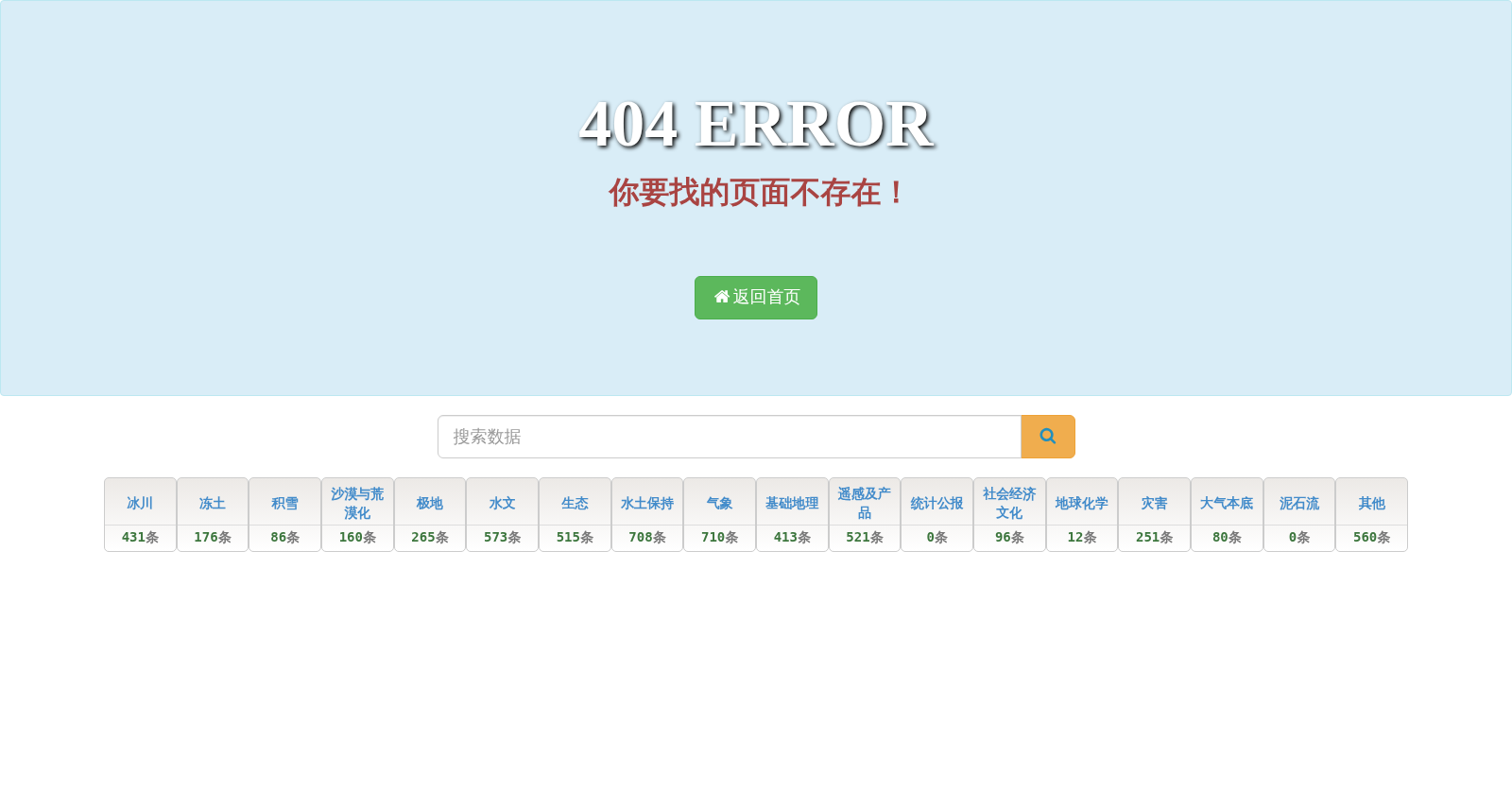Click the 96条 count under 社会经济文化
The height and width of the screenshot is (810, 1512).
1009,537
